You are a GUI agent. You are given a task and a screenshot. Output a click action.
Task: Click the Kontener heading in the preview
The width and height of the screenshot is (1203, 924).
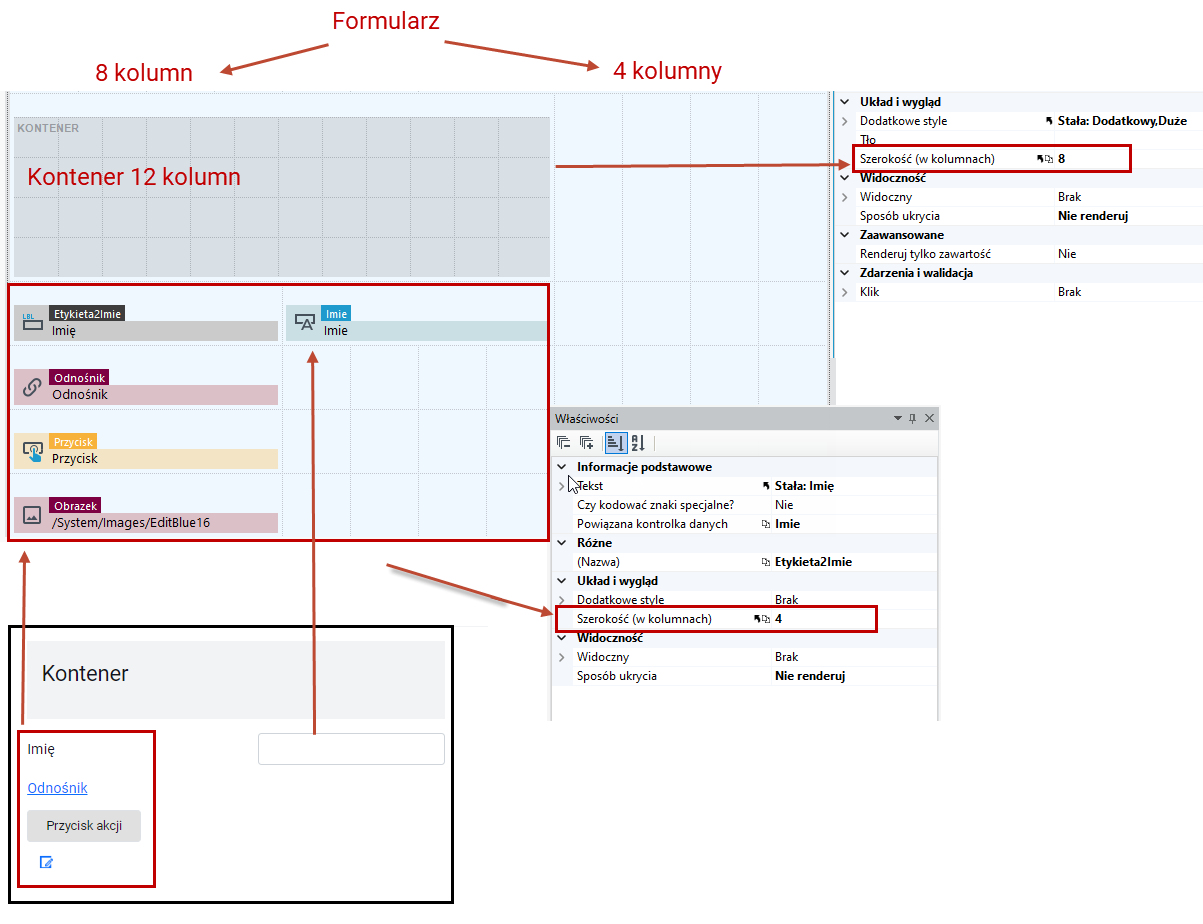[85, 674]
